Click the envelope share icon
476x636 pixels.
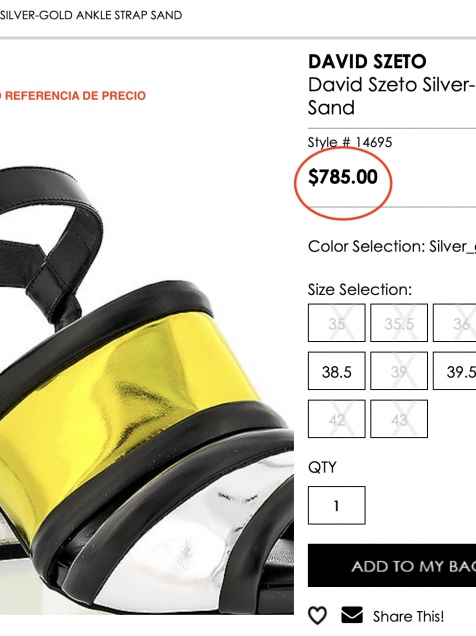pos(352,615)
